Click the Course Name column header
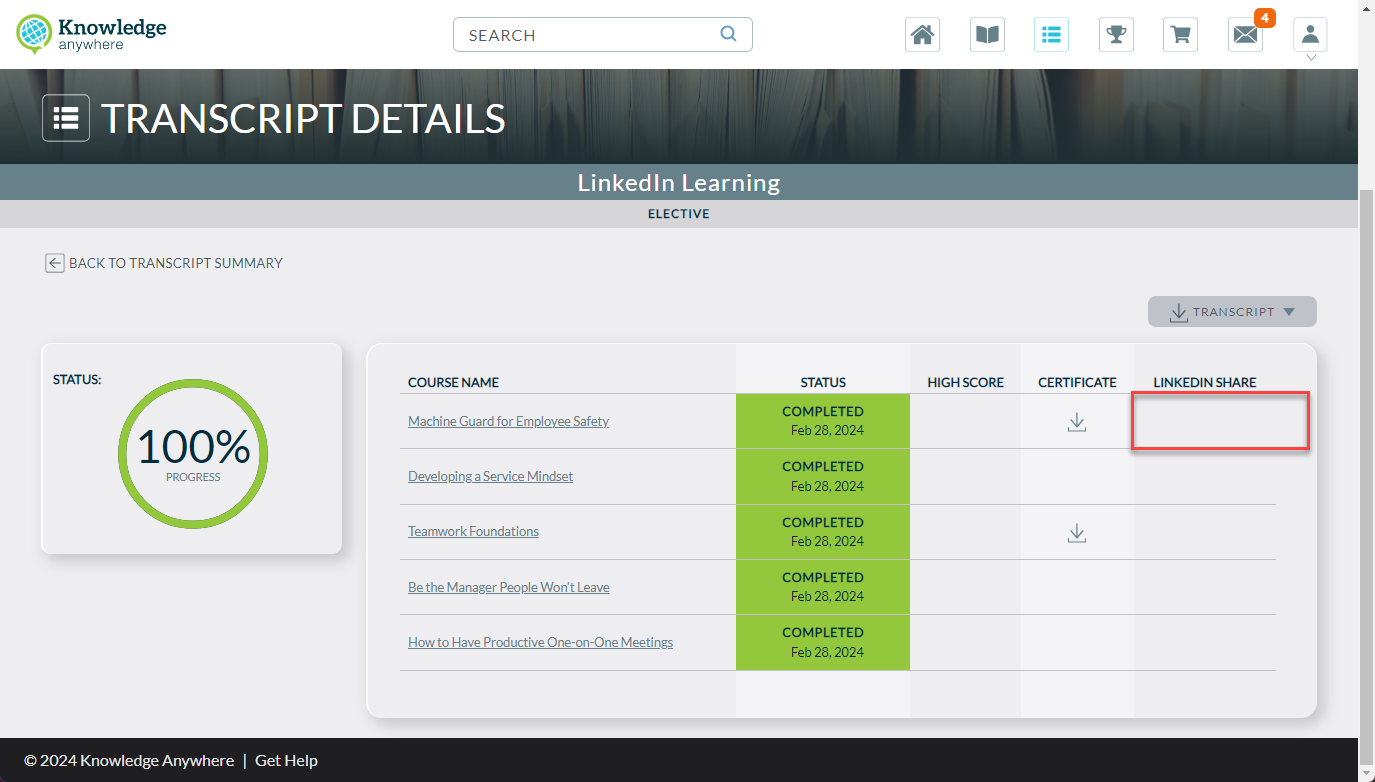The image size is (1375, 782). coord(453,382)
